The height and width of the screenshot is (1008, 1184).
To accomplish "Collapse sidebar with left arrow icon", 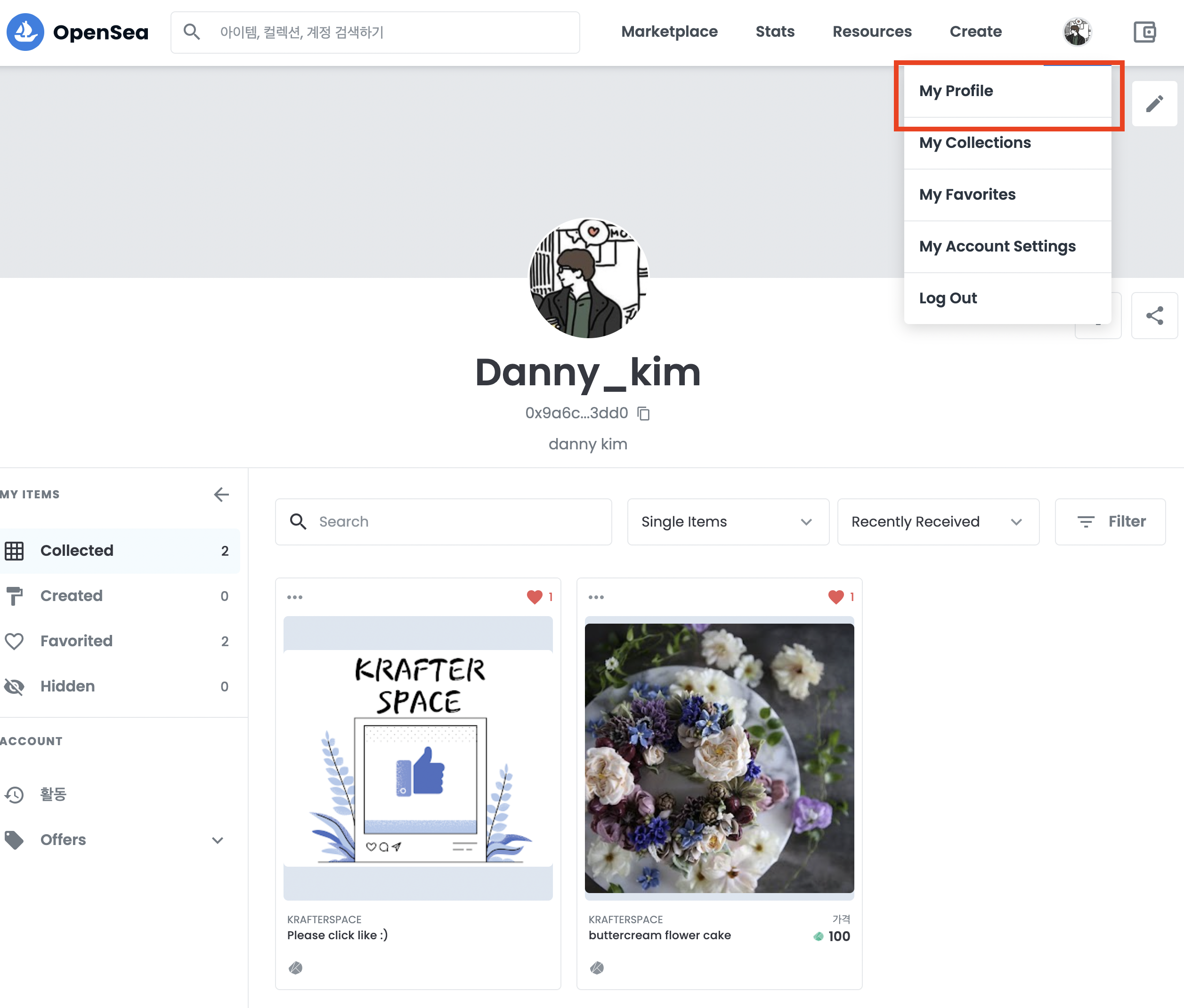I will (x=221, y=494).
